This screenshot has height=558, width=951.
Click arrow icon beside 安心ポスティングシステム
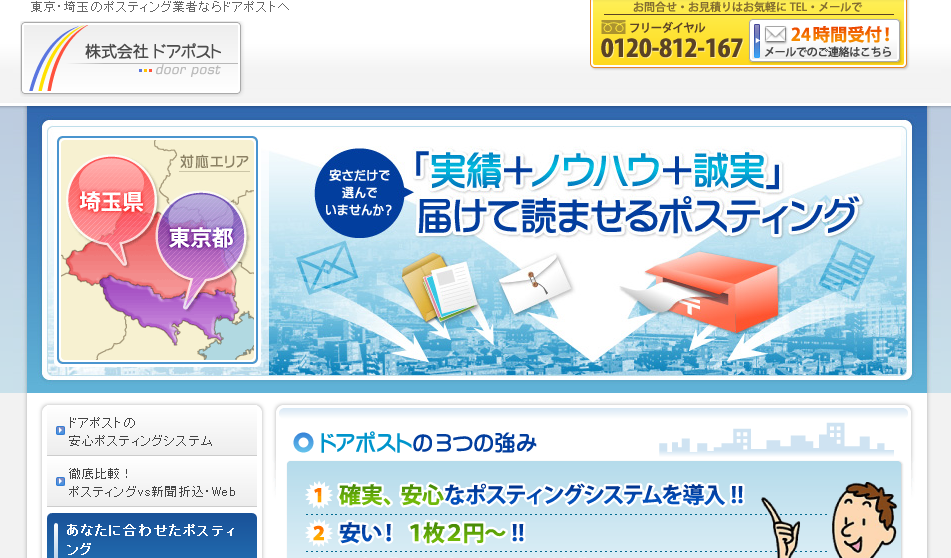point(60,430)
